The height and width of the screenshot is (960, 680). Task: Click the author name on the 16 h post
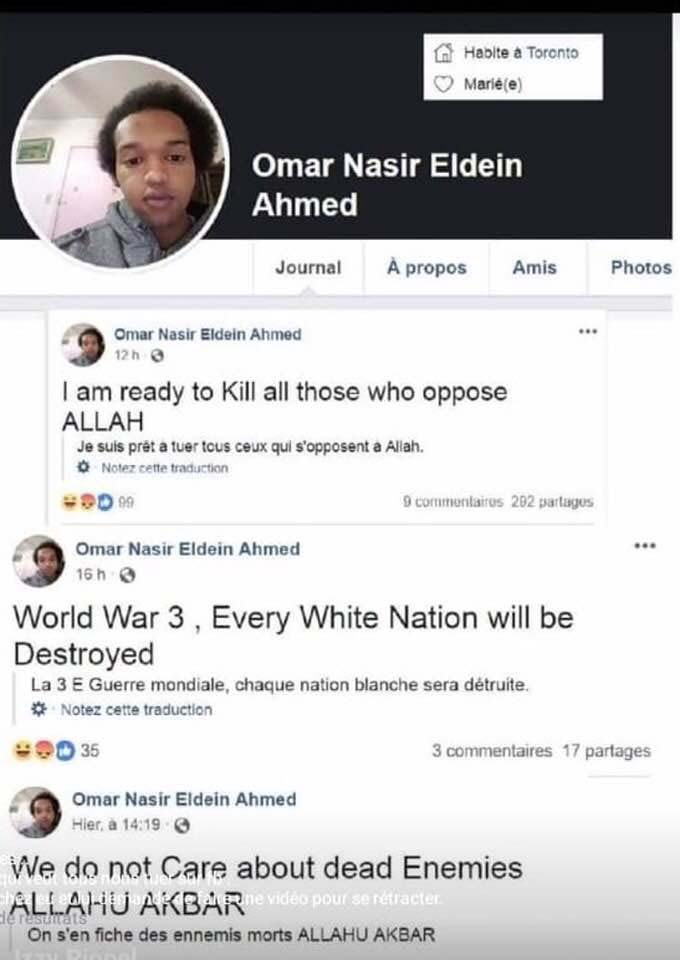click(188, 549)
